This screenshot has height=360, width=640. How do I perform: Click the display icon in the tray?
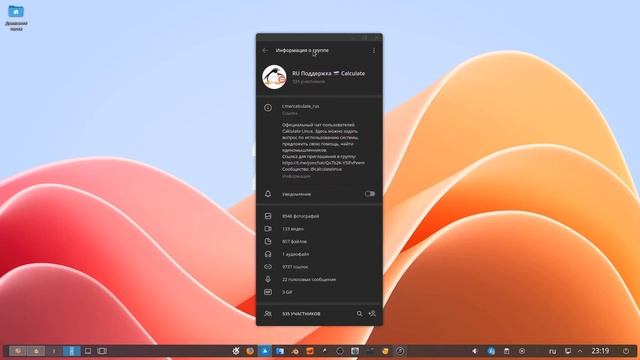click(568, 351)
